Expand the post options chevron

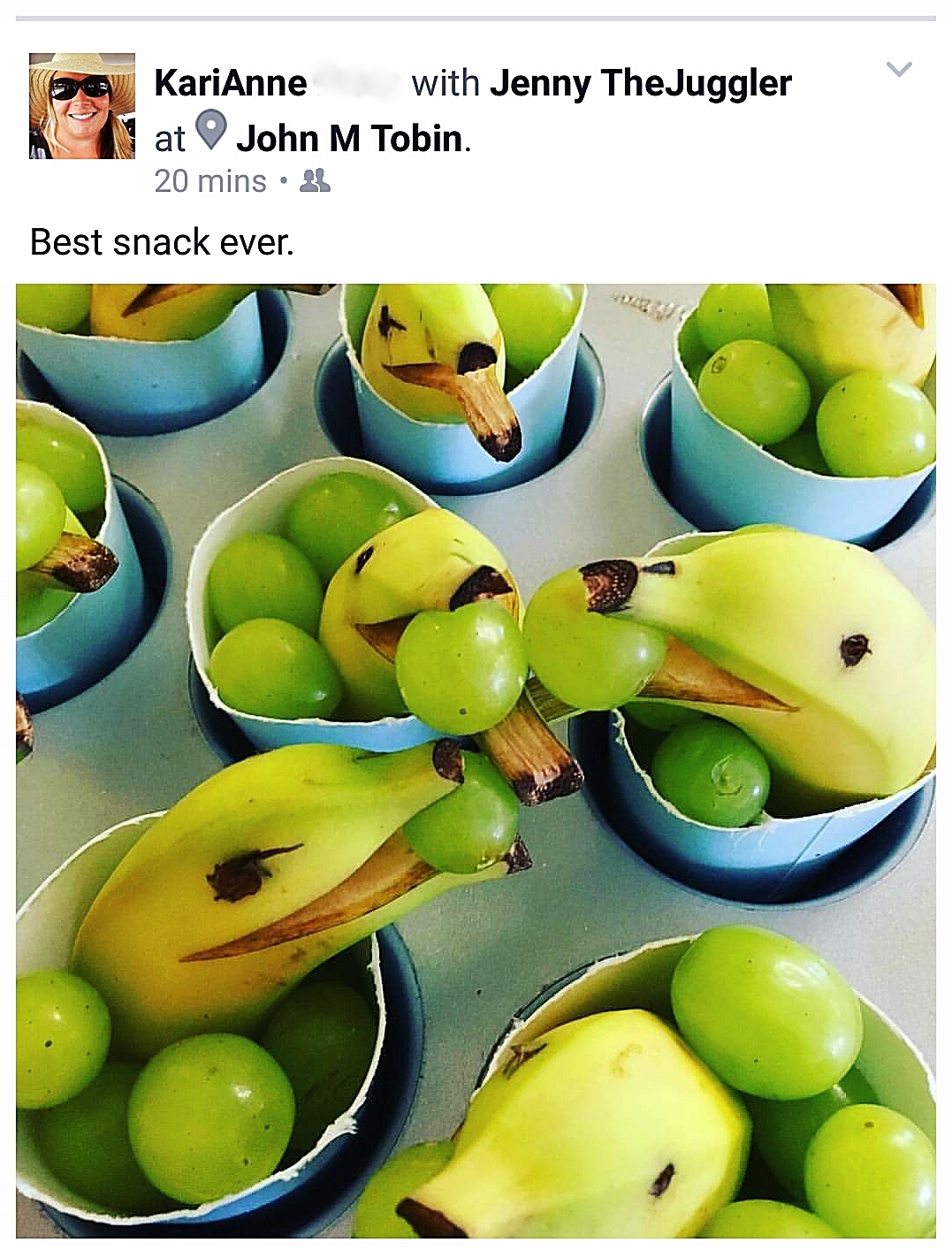(899, 69)
